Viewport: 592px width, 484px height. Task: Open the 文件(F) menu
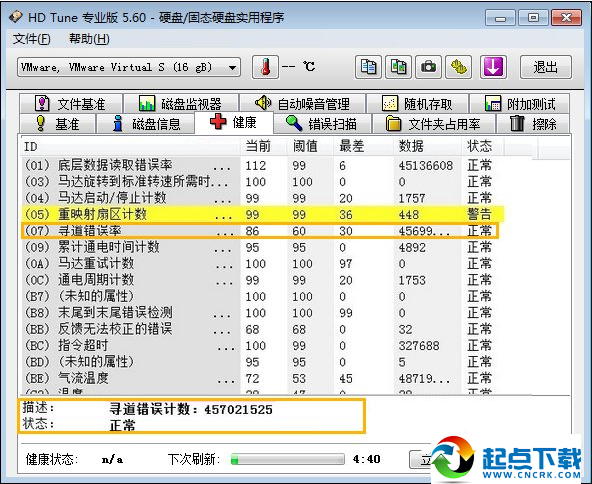click(x=31, y=39)
